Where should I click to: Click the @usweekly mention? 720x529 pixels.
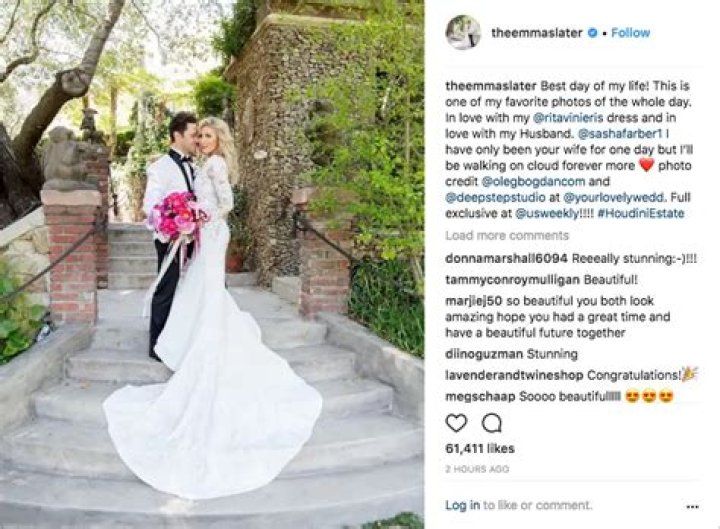547,214
